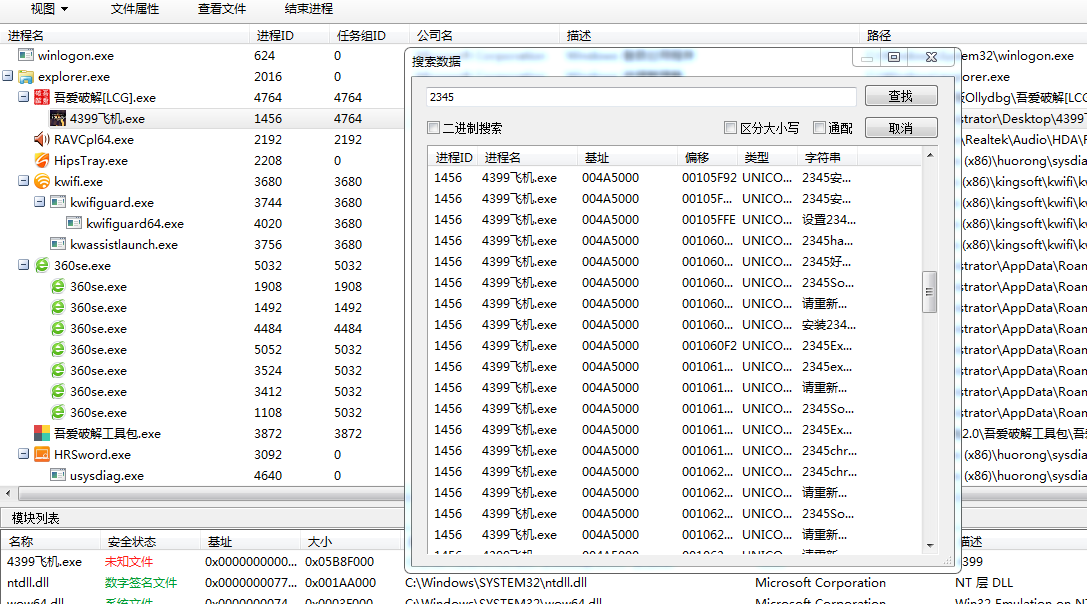The image size is (1087, 604).
Task: Sort module list by 大小 column
Action: pos(352,542)
